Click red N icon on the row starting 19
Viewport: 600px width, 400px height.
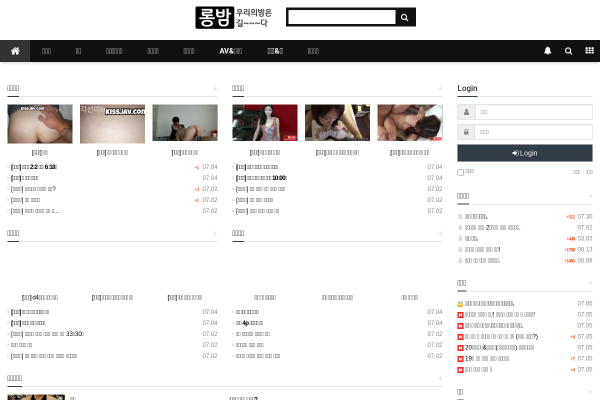[x=460, y=359]
